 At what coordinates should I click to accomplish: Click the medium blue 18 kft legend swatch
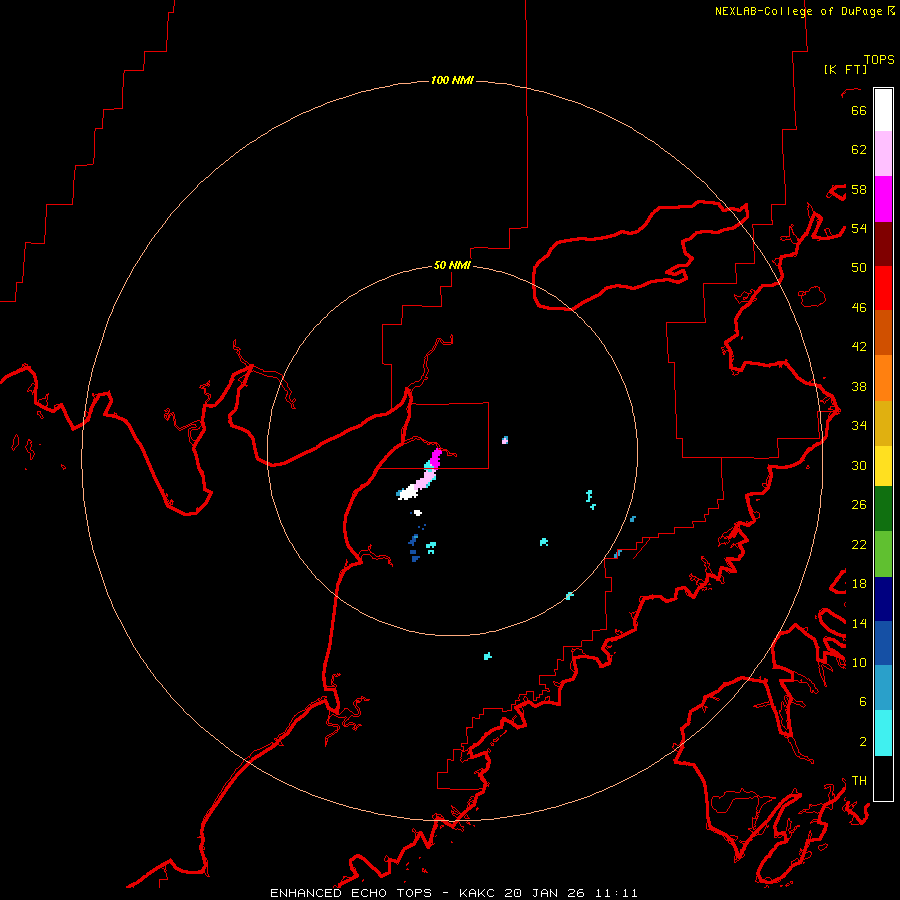click(x=883, y=643)
